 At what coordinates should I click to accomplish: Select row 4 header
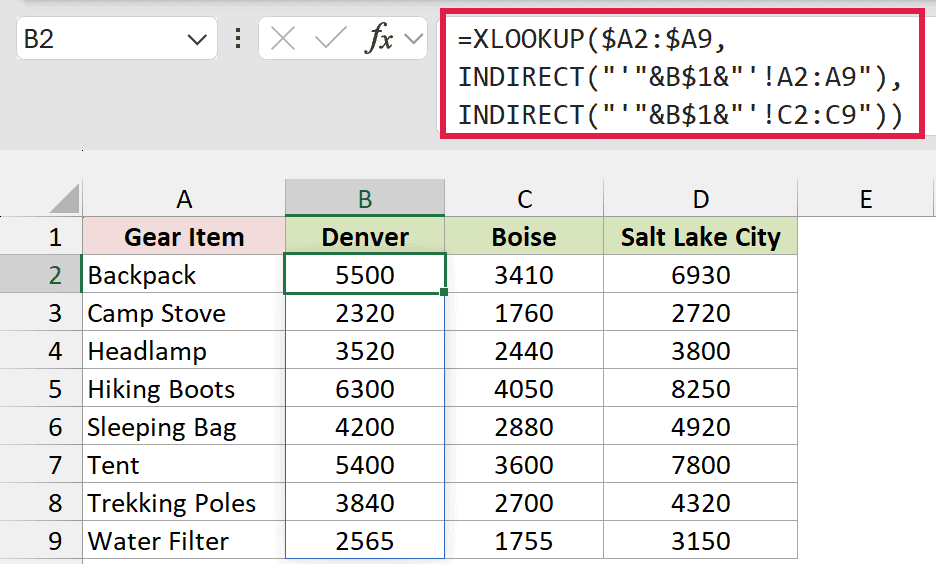click(41, 350)
